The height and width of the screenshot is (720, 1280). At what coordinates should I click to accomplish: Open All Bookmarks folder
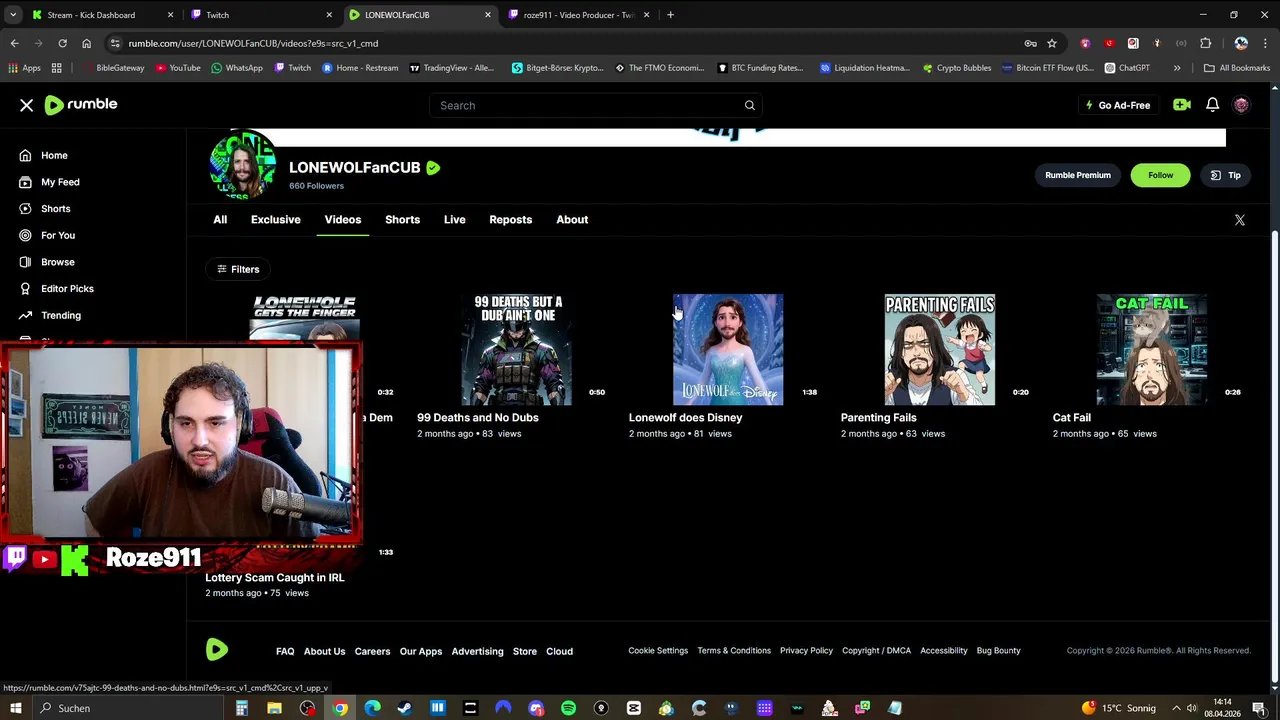coord(1237,68)
